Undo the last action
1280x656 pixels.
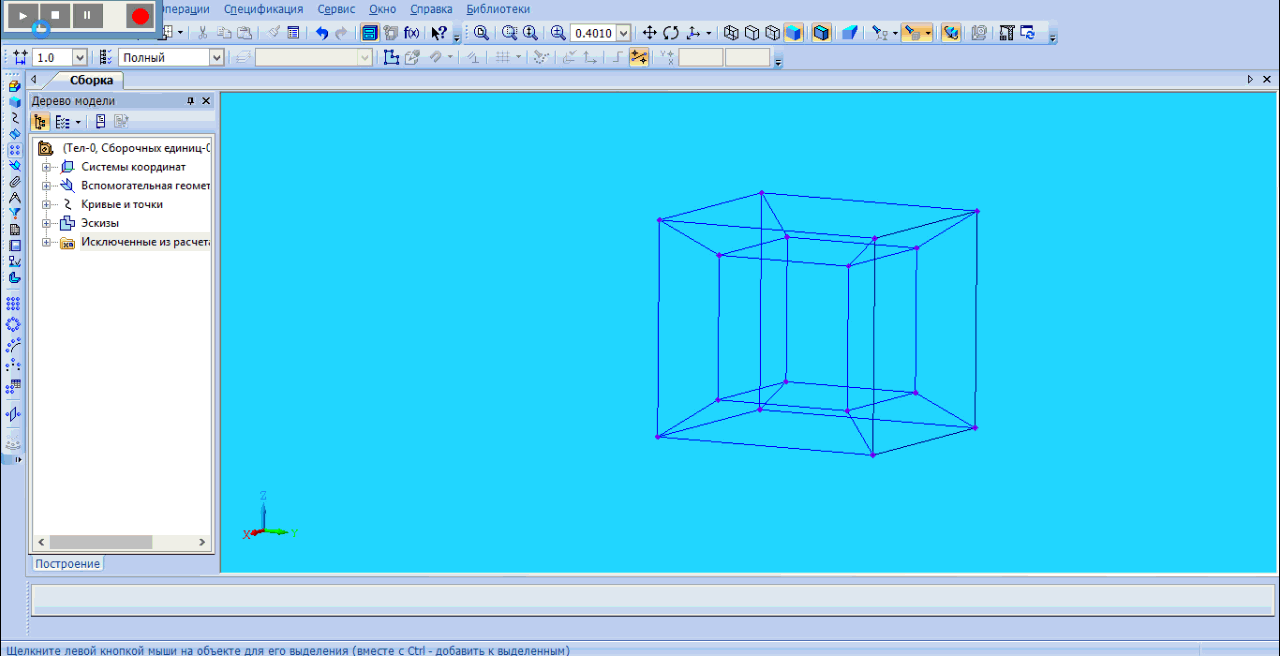tap(322, 33)
